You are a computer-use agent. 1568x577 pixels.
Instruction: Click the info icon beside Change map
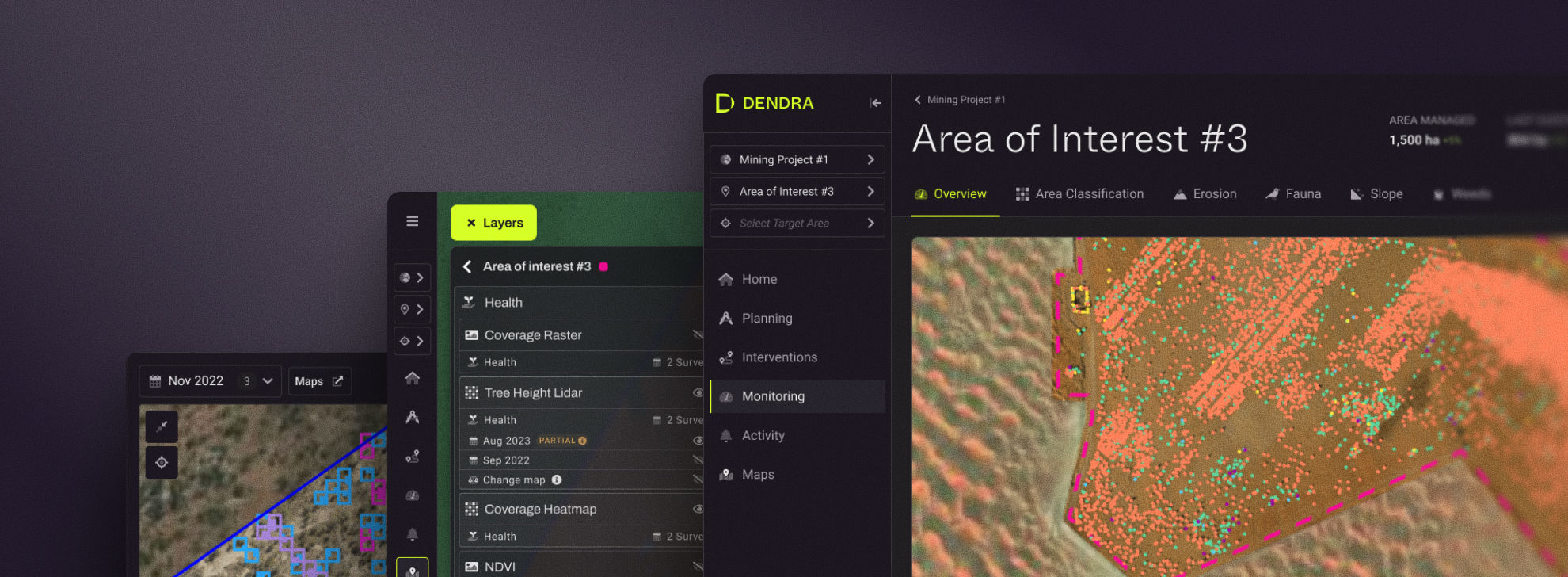[x=557, y=480]
